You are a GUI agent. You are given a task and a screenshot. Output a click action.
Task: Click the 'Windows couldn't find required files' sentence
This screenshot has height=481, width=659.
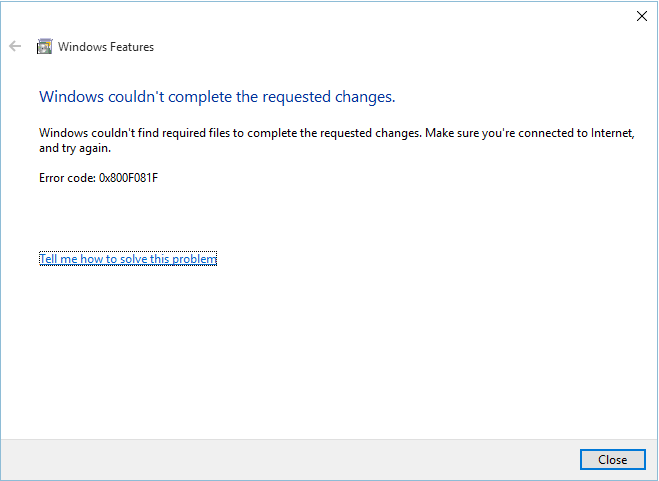(x=230, y=133)
